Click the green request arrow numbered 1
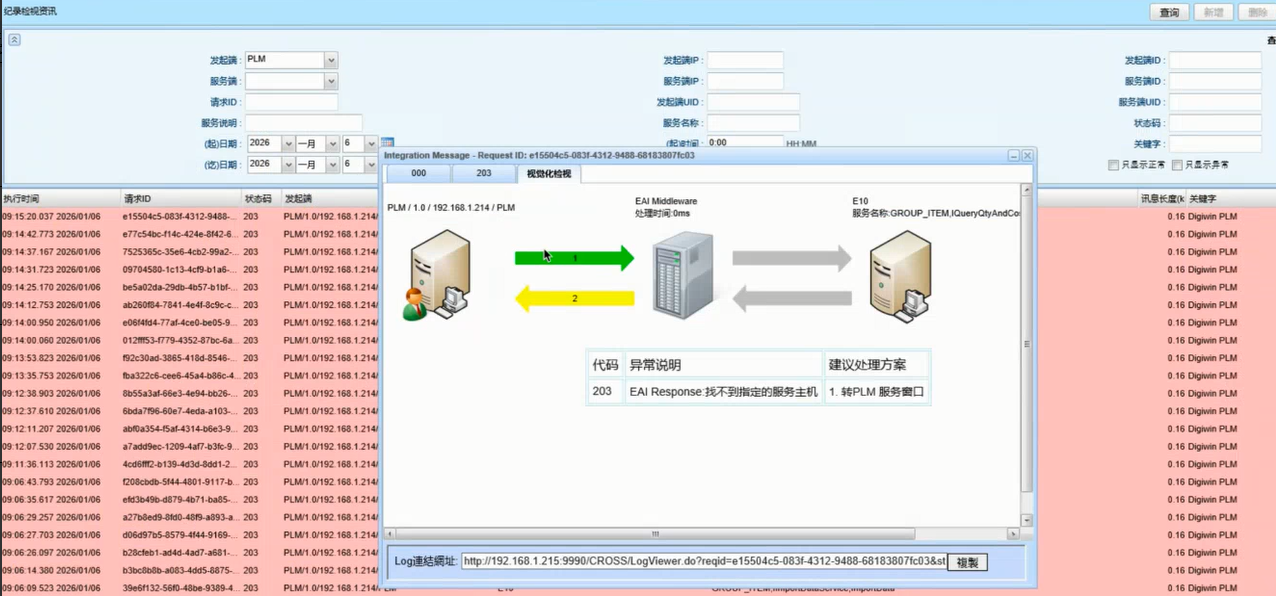This screenshot has height=596, width=1276. click(x=574, y=258)
